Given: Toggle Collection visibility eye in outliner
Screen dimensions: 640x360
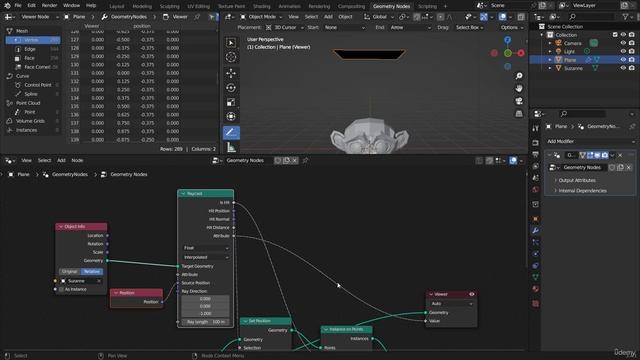Looking at the screenshot, I should coord(623,35).
